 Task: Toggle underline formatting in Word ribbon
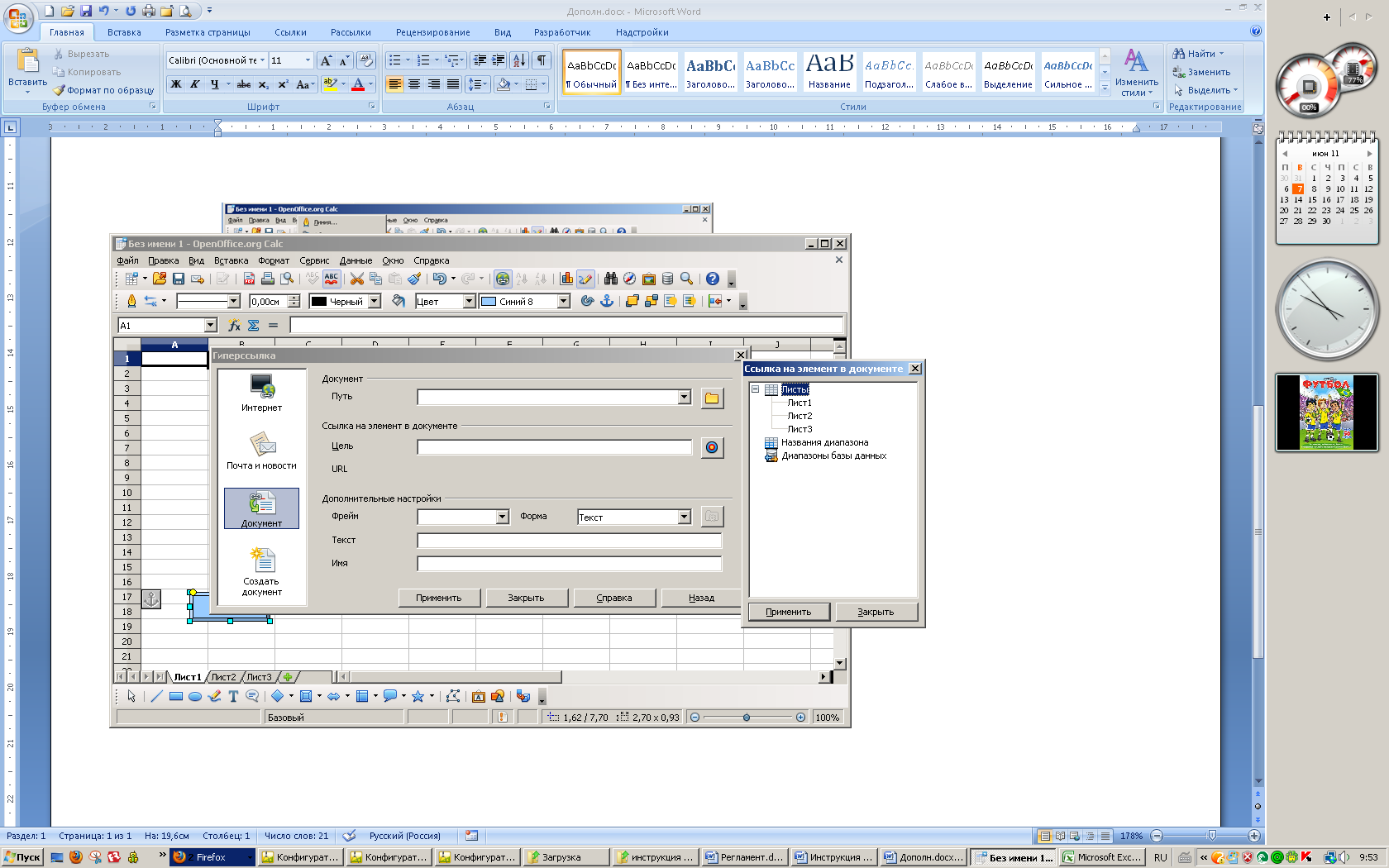pos(215,84)
